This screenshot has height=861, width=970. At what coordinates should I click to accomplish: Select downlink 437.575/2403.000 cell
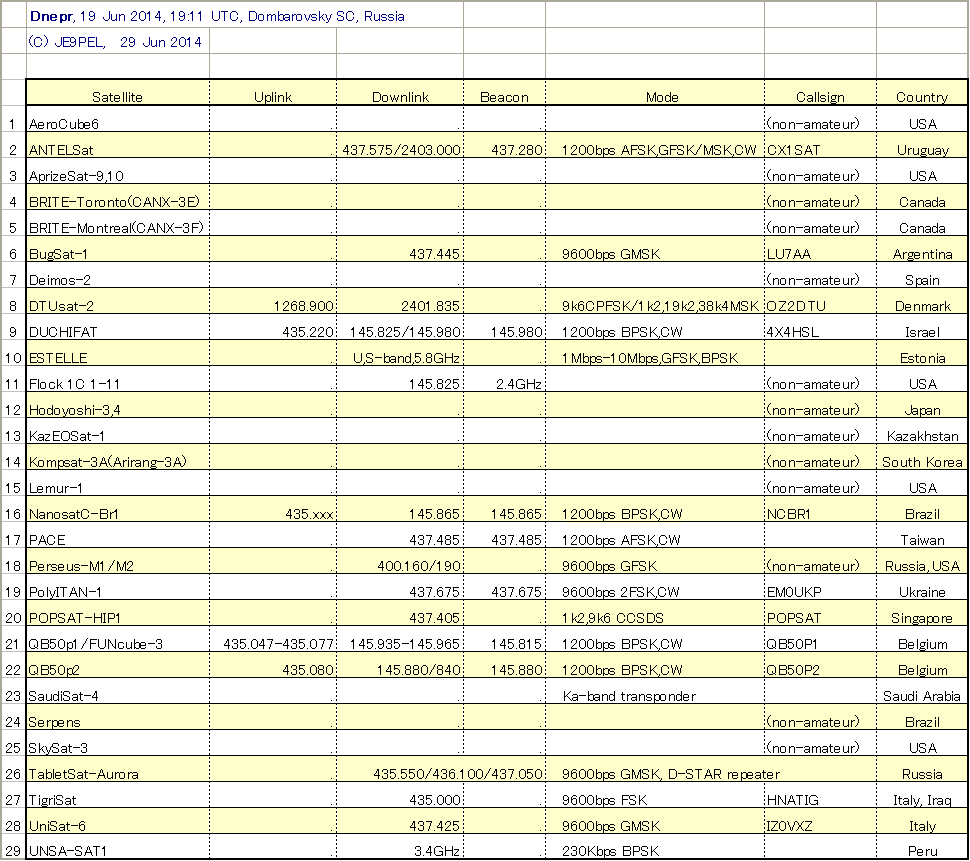click(x=400, y=145)
